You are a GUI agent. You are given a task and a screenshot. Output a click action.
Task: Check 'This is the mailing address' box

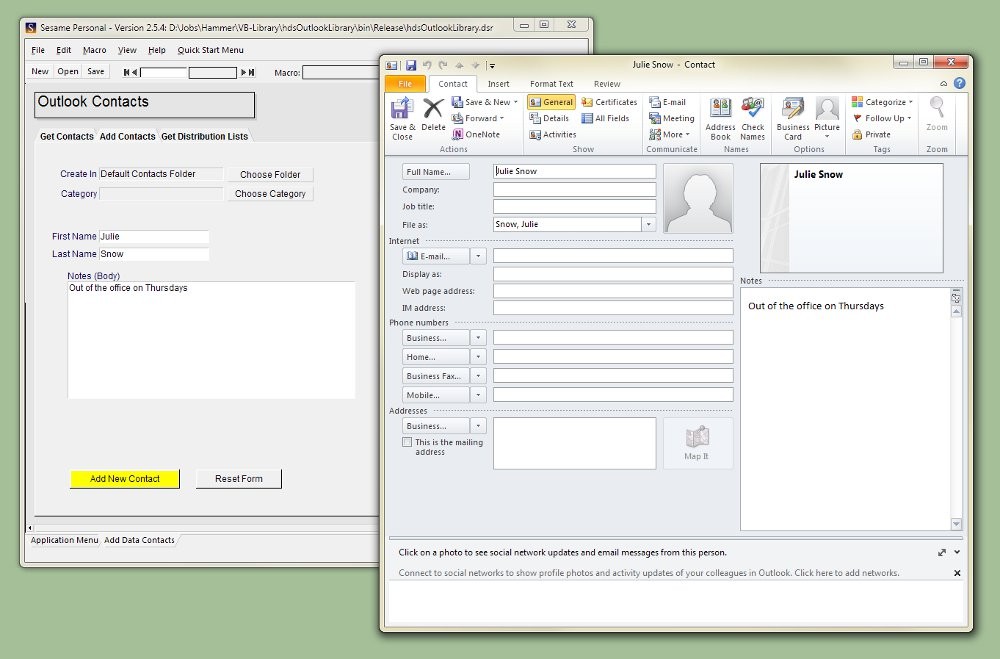click(407, 441)
